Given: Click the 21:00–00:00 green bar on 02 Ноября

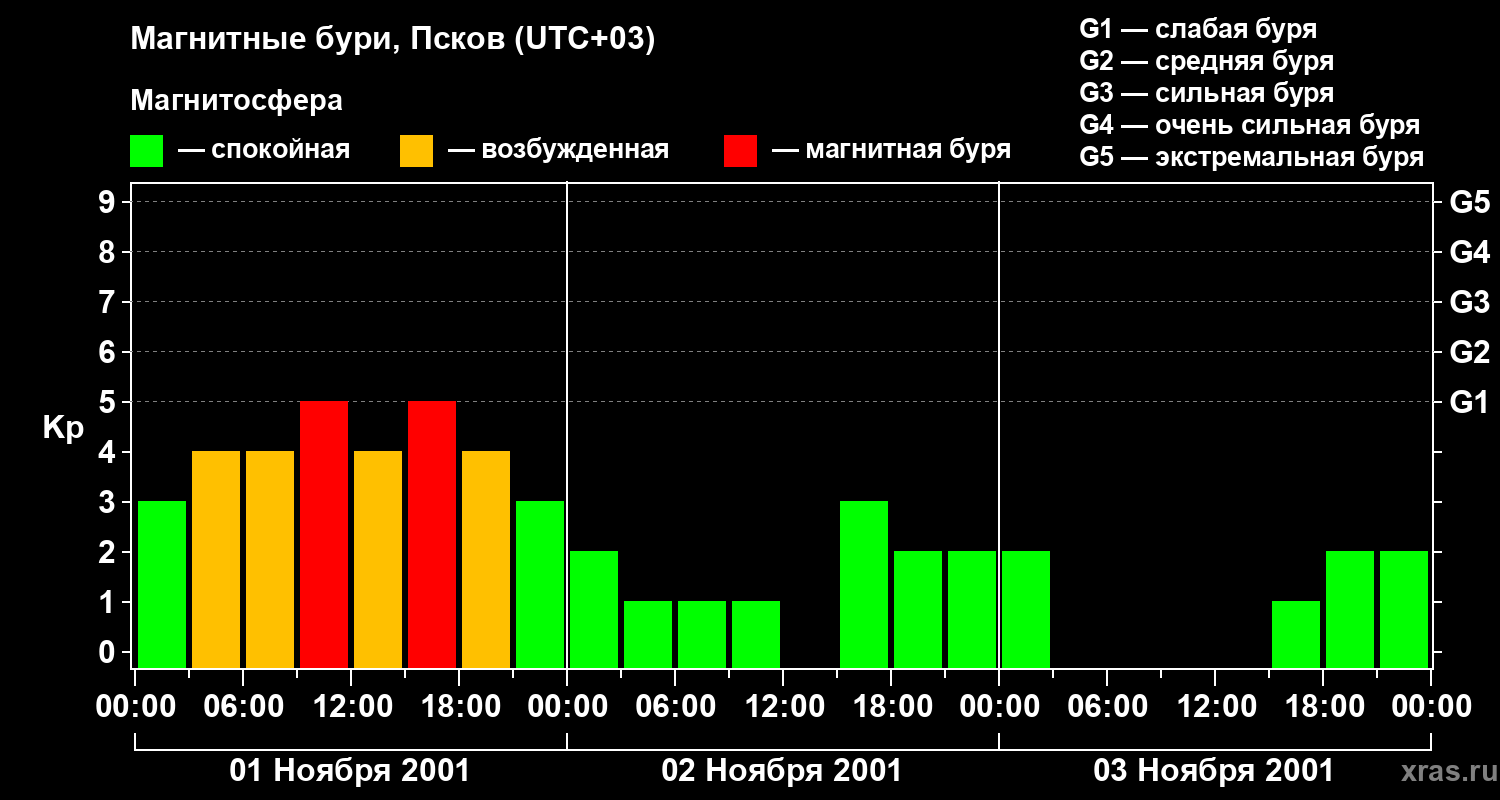Looking at the screenshot, I should [x=972, y=609].
